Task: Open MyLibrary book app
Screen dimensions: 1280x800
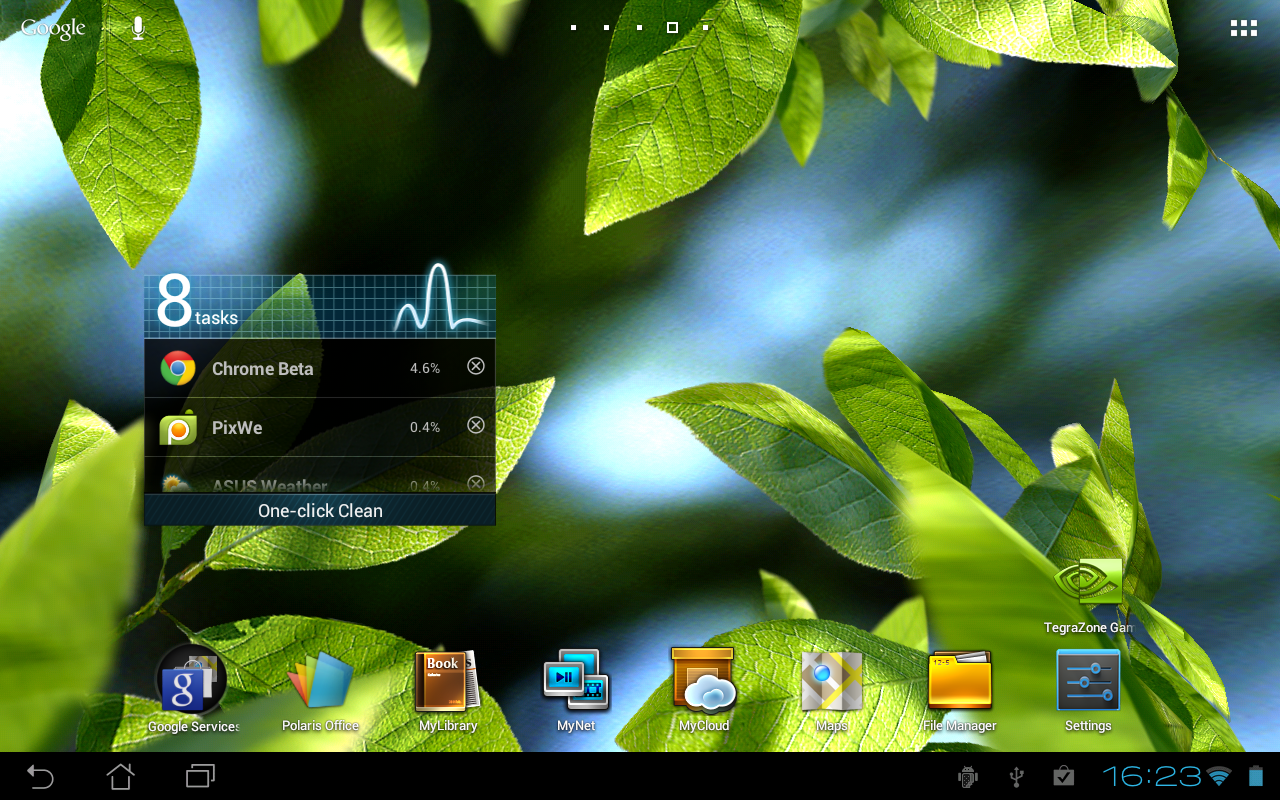Action: coord(447,681)
